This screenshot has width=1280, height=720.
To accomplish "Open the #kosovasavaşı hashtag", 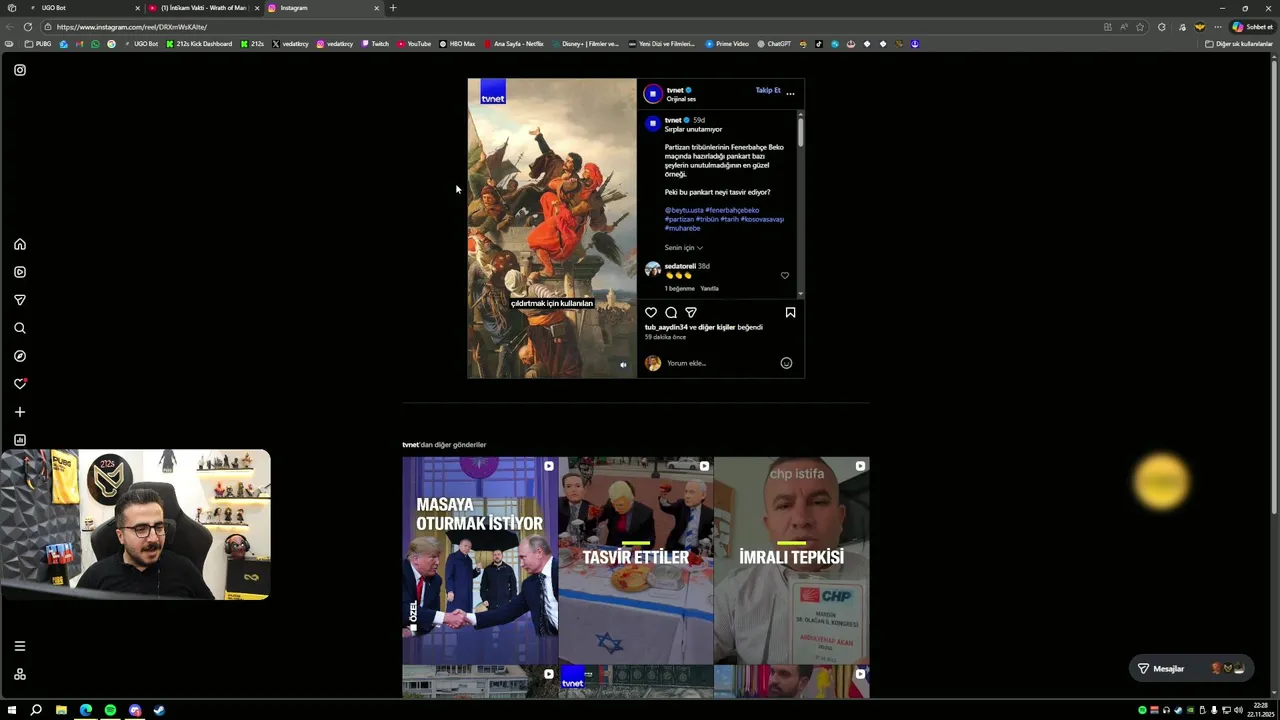I will (762, 219).
